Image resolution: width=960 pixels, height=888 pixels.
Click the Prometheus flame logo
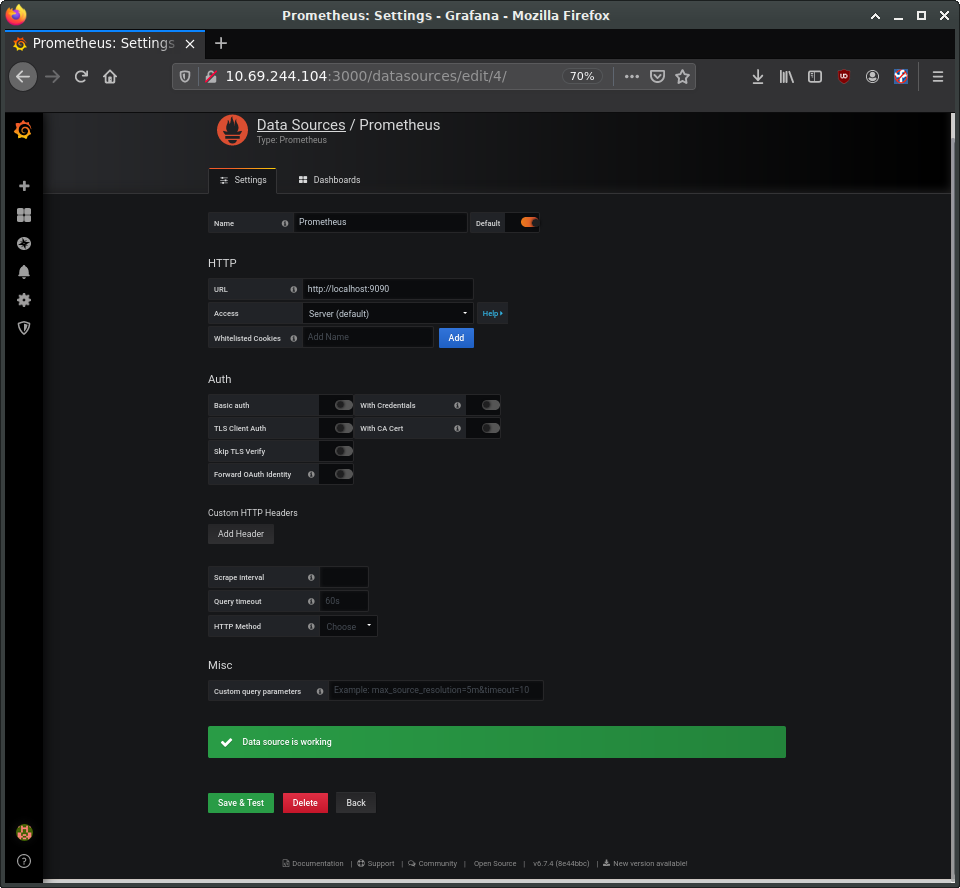coord(232,130)
